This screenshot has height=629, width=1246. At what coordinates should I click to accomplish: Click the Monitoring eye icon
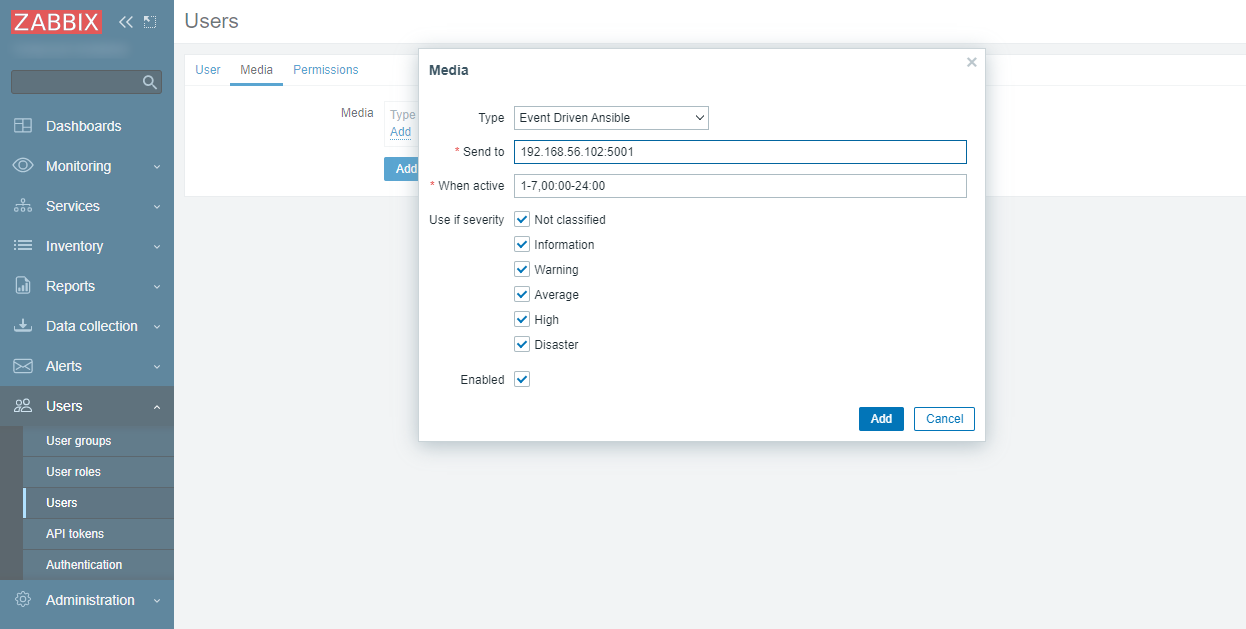tap(23, 166)
